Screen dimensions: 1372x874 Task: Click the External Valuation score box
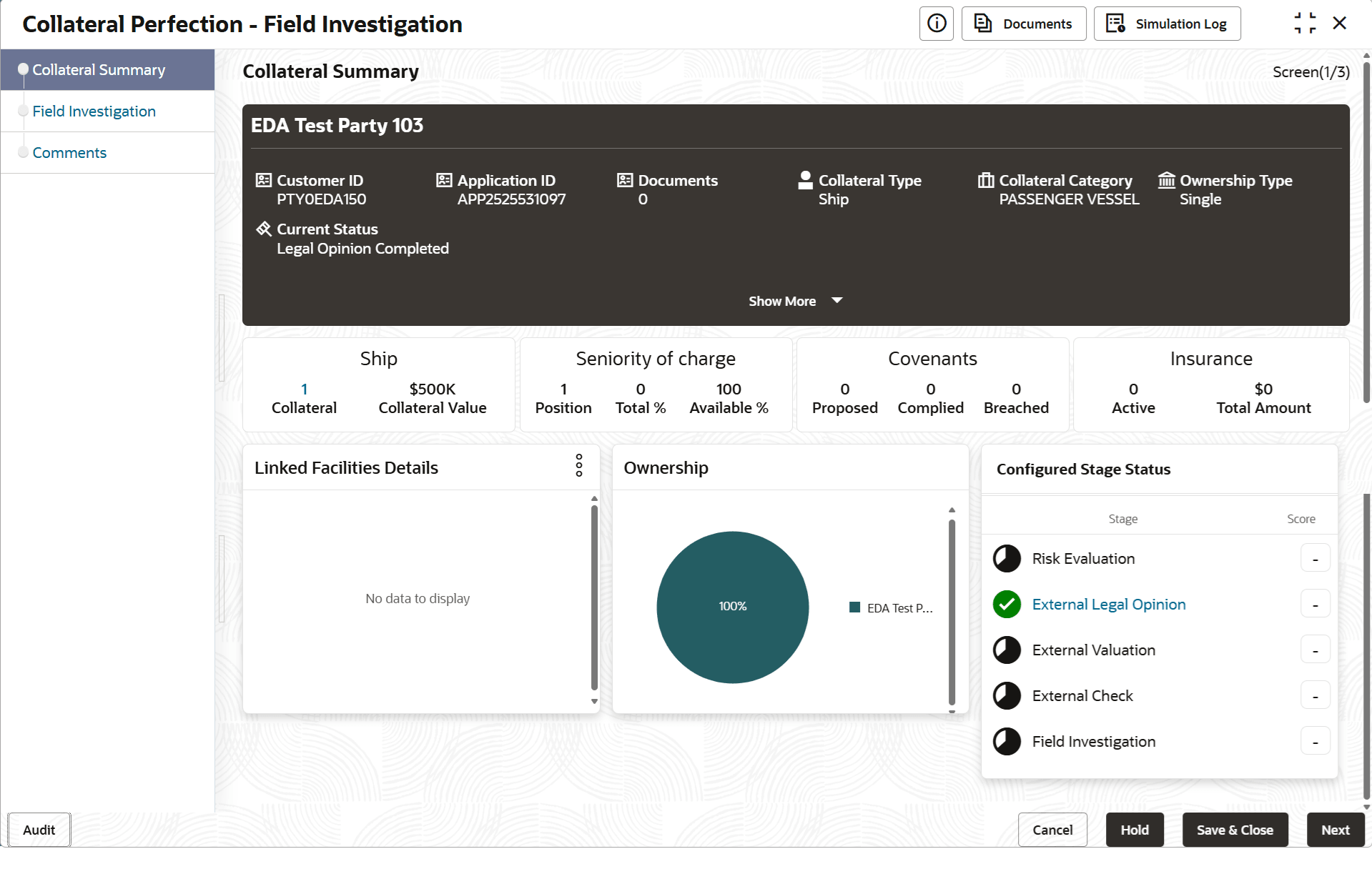(x=1316, y=650)
